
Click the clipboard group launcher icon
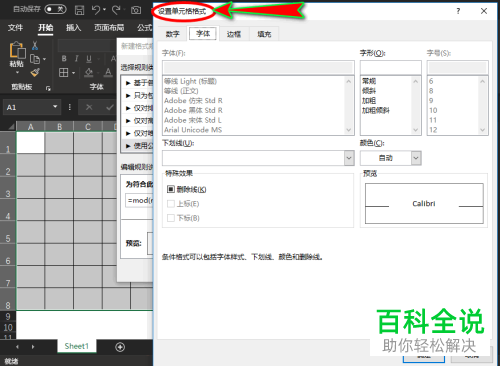(x=48, y=88)
